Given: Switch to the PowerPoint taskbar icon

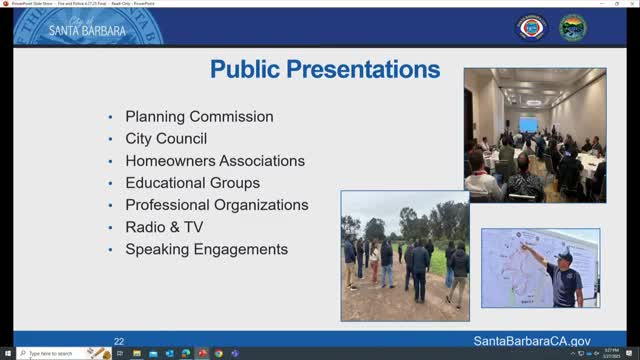Looking at the screenshot, I should (202, 353).
